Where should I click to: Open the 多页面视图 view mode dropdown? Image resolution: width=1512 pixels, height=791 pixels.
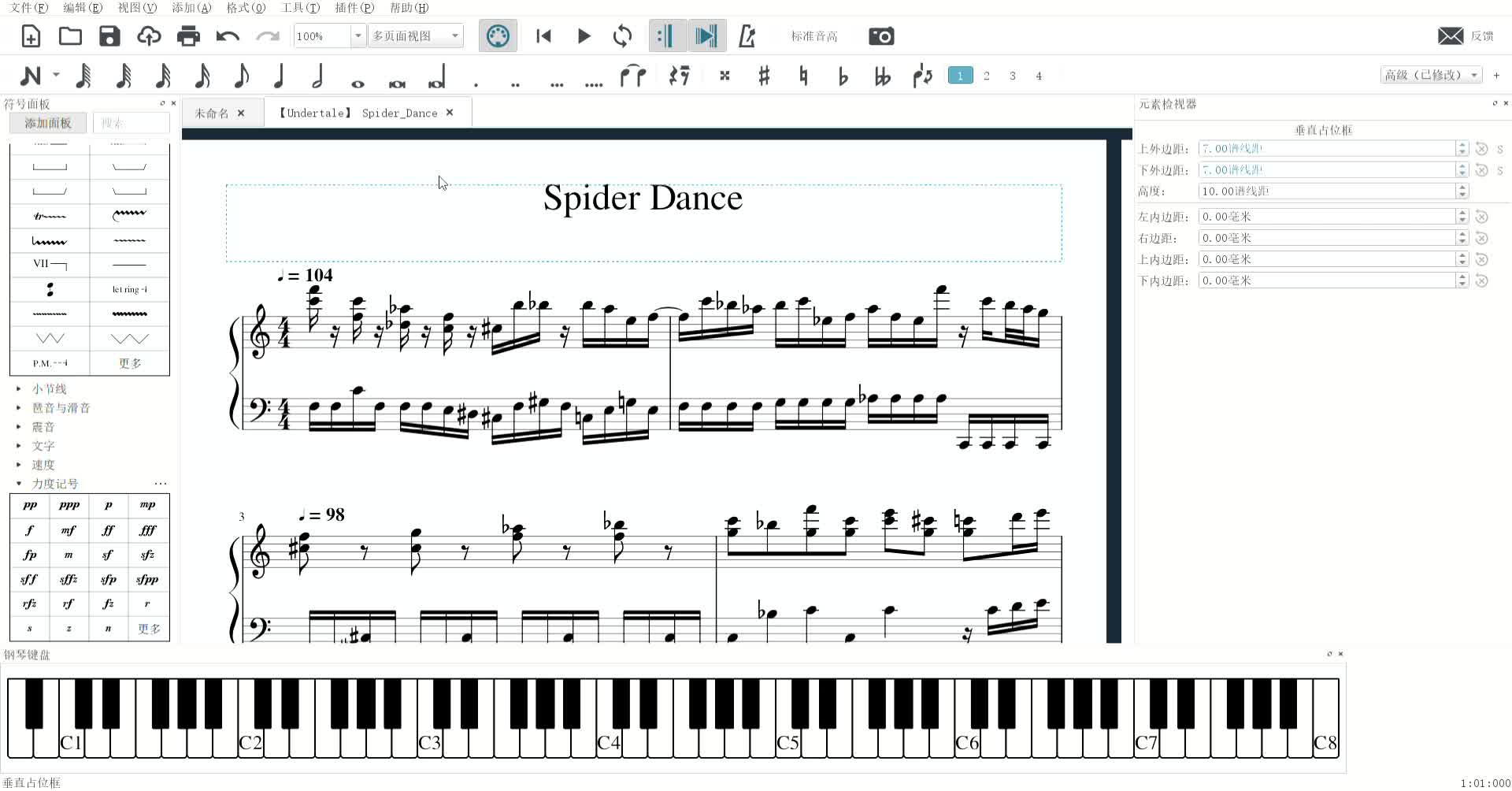[454, 35]
